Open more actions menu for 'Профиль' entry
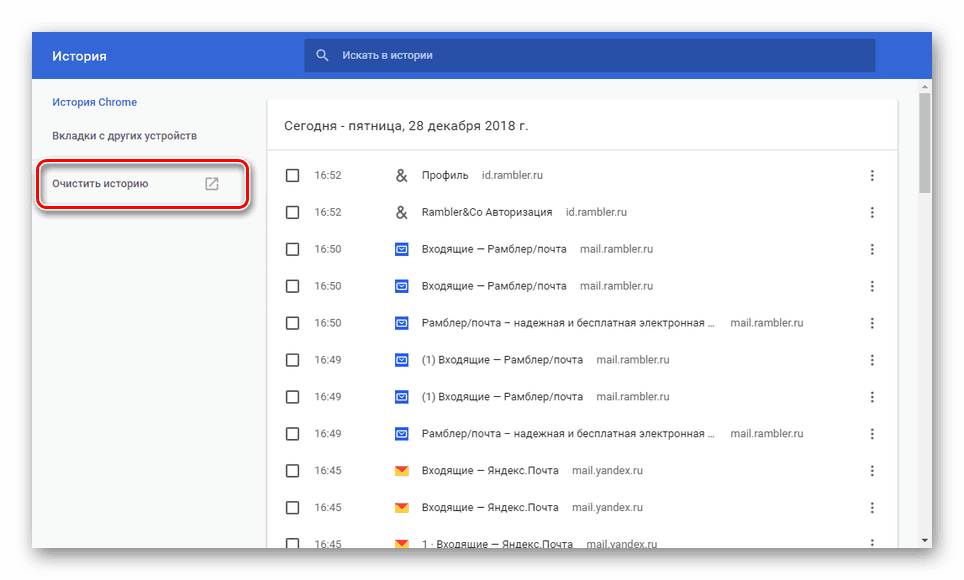964x580 pixels. (872, 176)
